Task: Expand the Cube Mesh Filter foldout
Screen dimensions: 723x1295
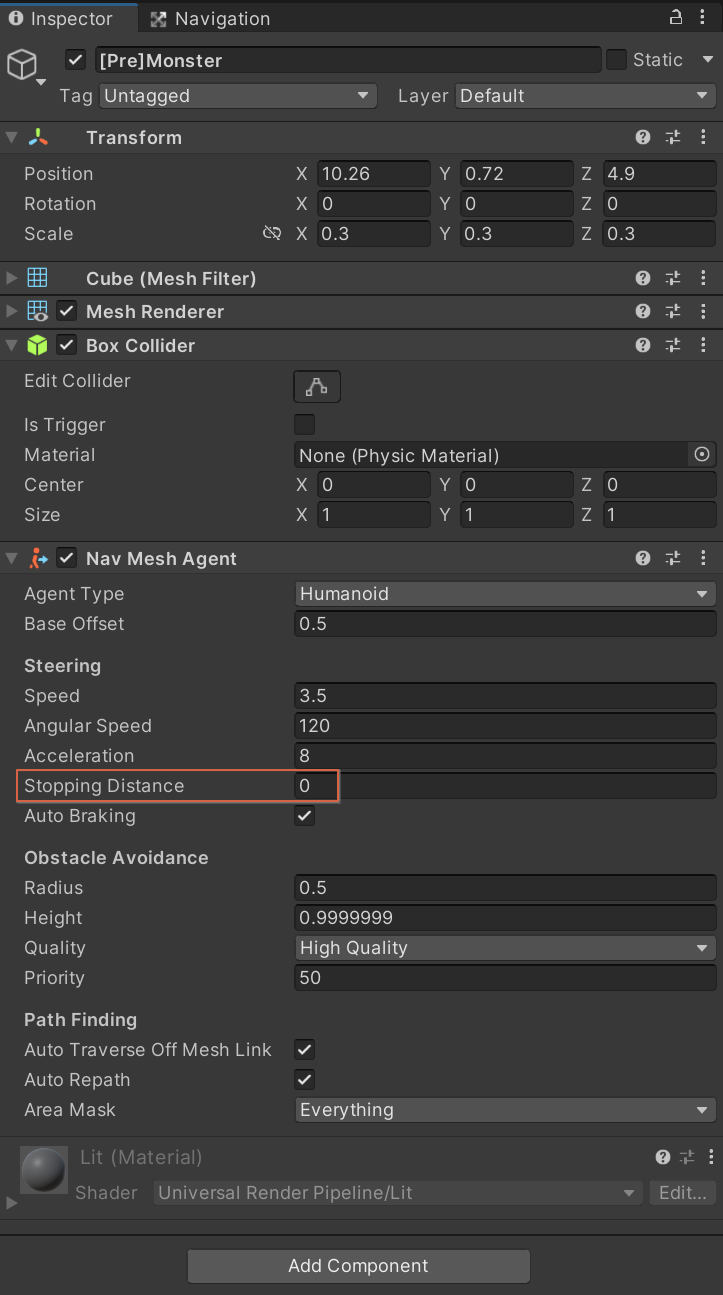Action: pyautogui.click(x=12, y=278)
